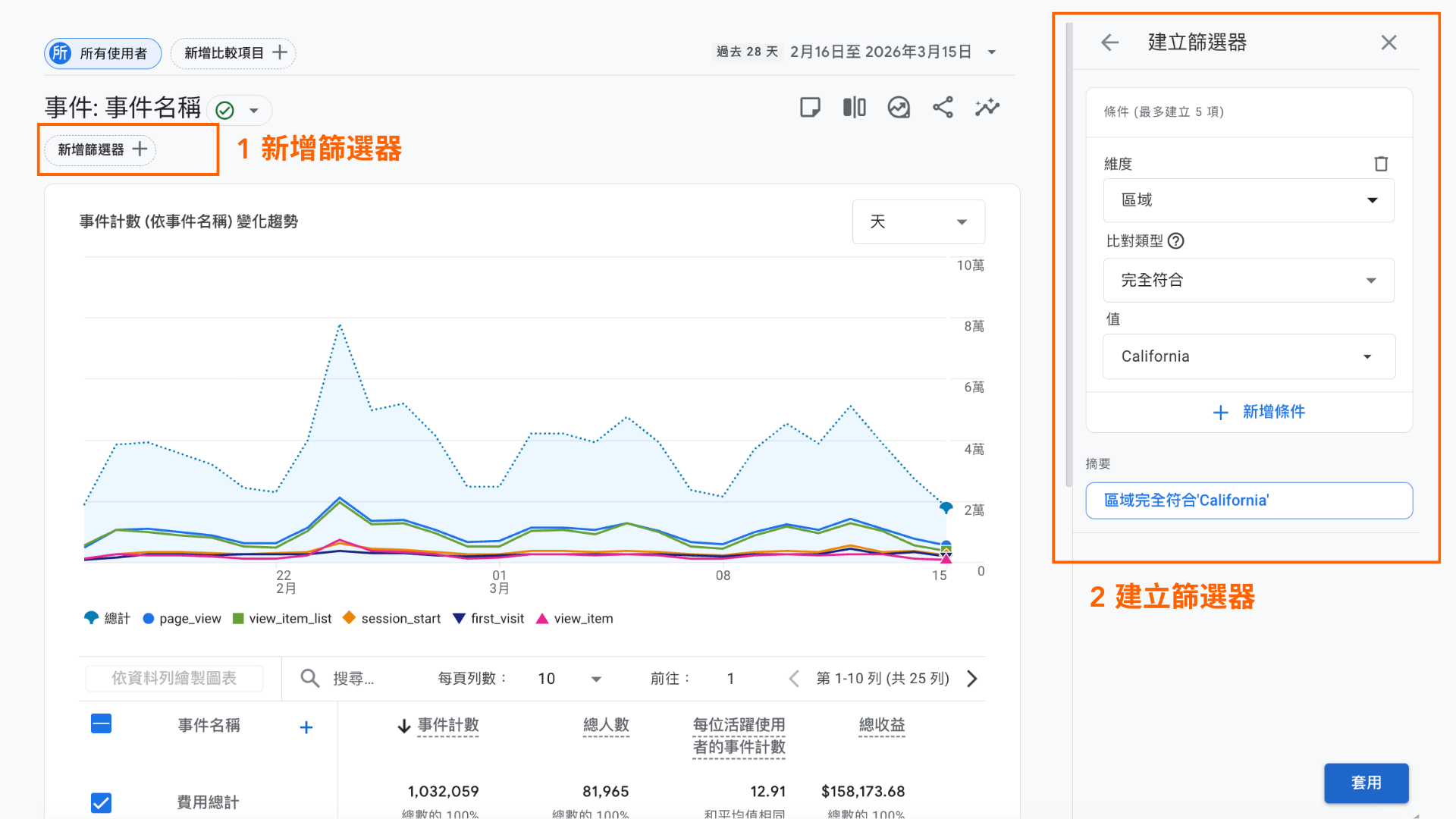Viewport: 1456px width, 819px height.
Task: Uncheck the 費用總計 row checkbox
Action: point(101,802)
